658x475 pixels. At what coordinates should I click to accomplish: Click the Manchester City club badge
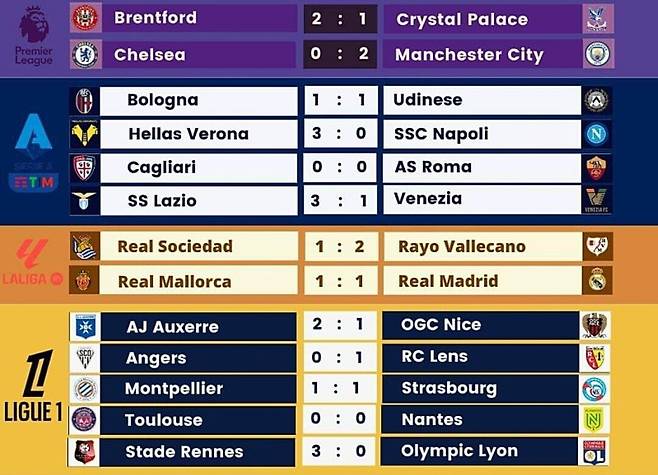[x=597, y=54]
